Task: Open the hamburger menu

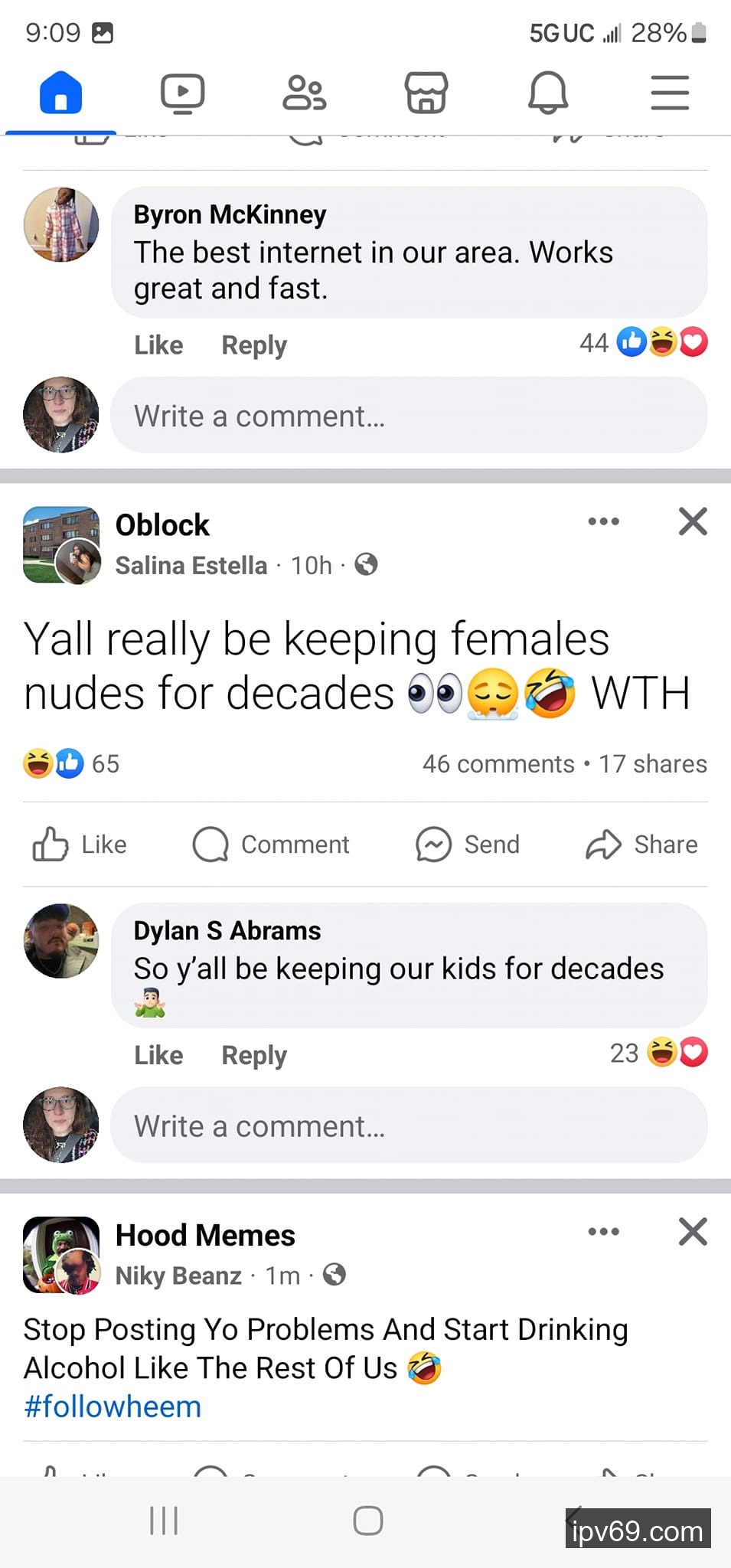Action: click(x=670, y=93)
